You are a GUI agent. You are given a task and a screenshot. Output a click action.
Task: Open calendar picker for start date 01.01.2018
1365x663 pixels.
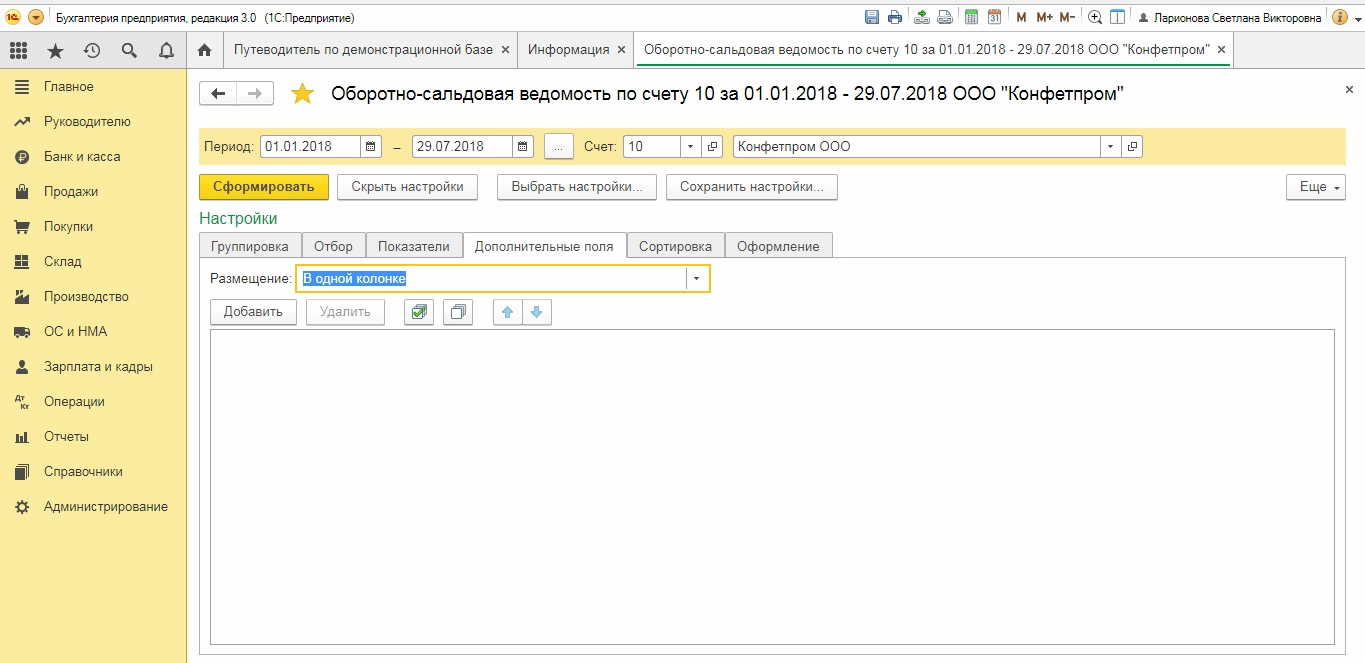point(371,146)
